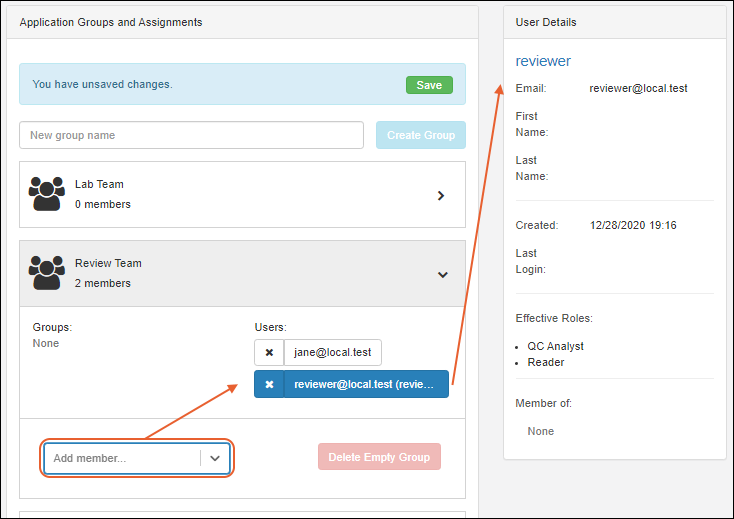Image resolution: width=734 pixels, height=519 pixels.
Task: Remove jane@local.test using the x icon
Action: point(269,353)
